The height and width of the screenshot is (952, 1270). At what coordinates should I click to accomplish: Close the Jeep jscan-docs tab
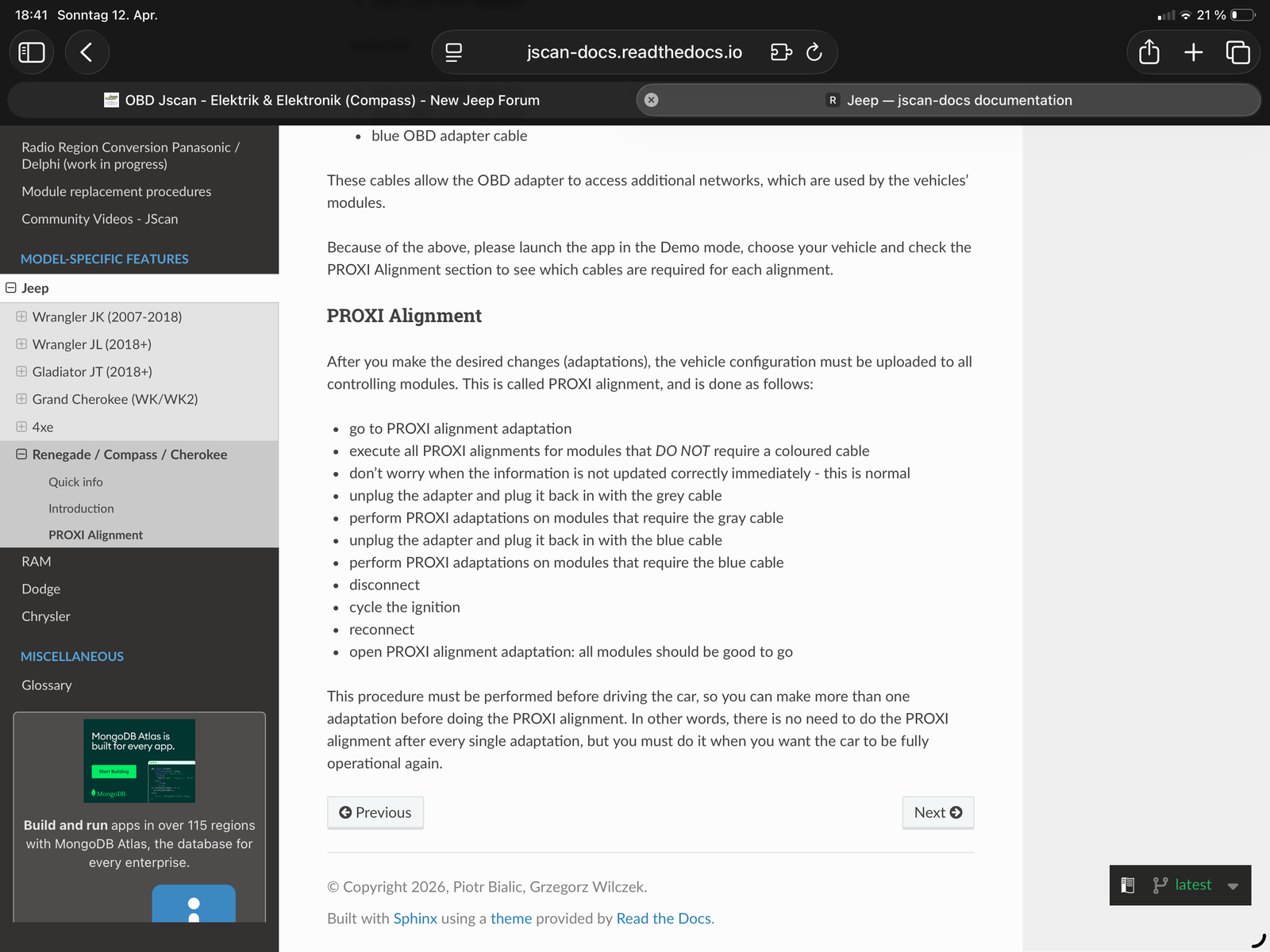point(651,100)
